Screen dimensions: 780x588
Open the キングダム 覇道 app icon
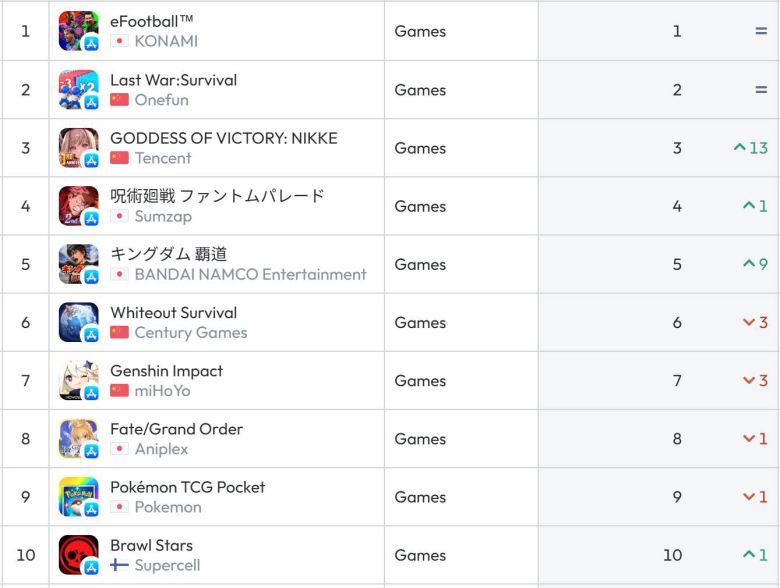78,264
